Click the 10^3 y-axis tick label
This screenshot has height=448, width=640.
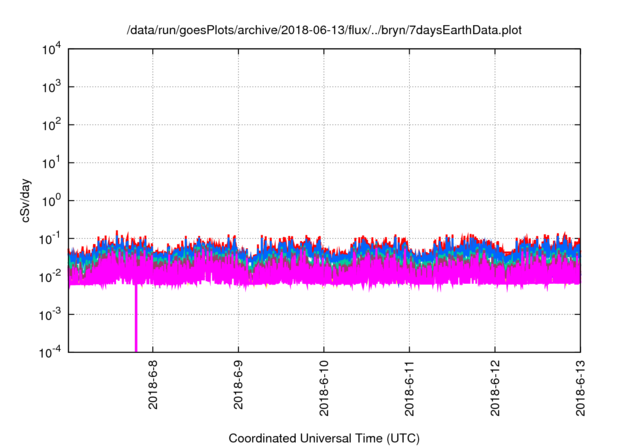pos(52,87)
